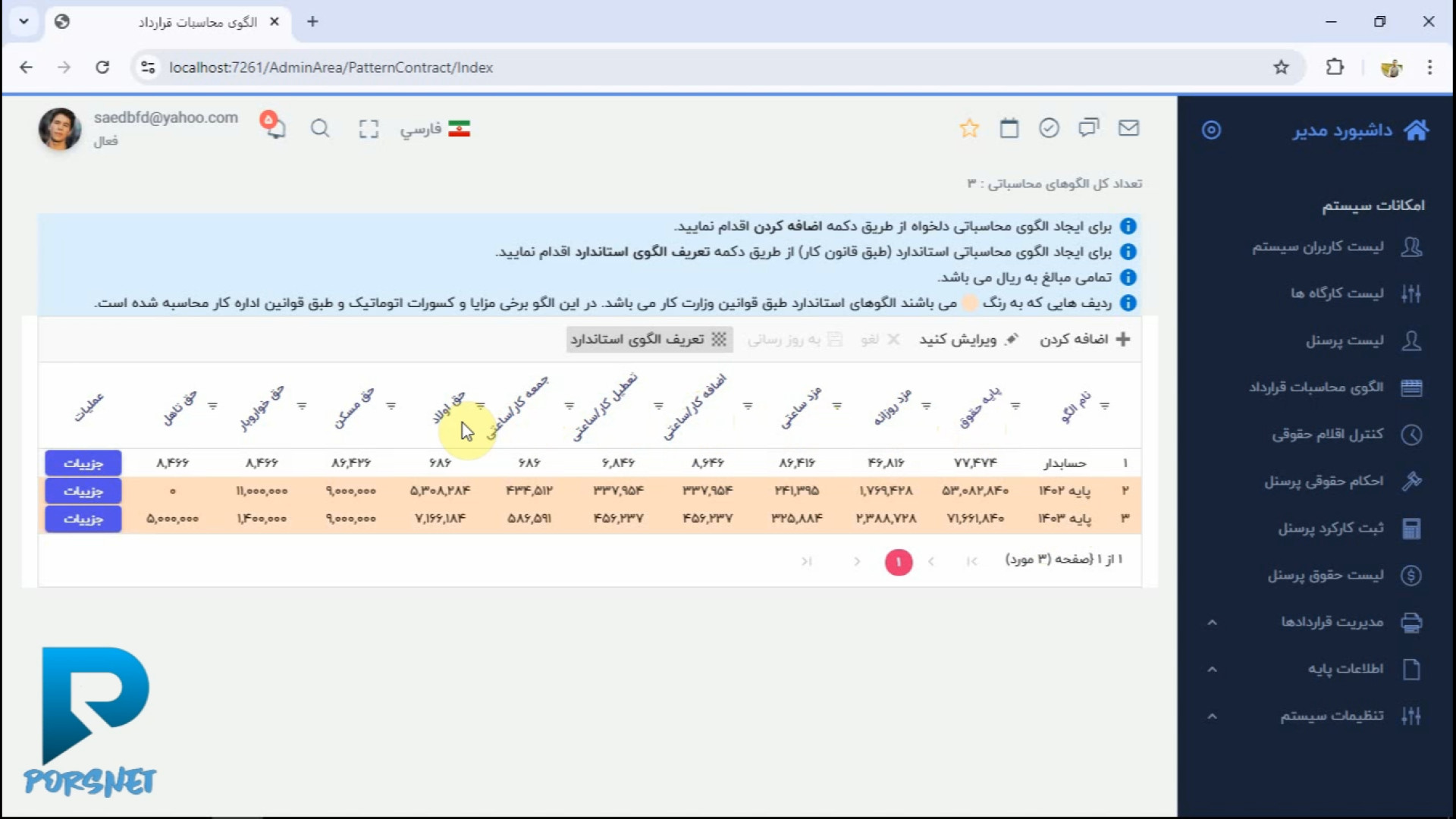This screenshot has height=819, width=1456.
Task: Open the tab search chevron
Action: tap(24, 22)
